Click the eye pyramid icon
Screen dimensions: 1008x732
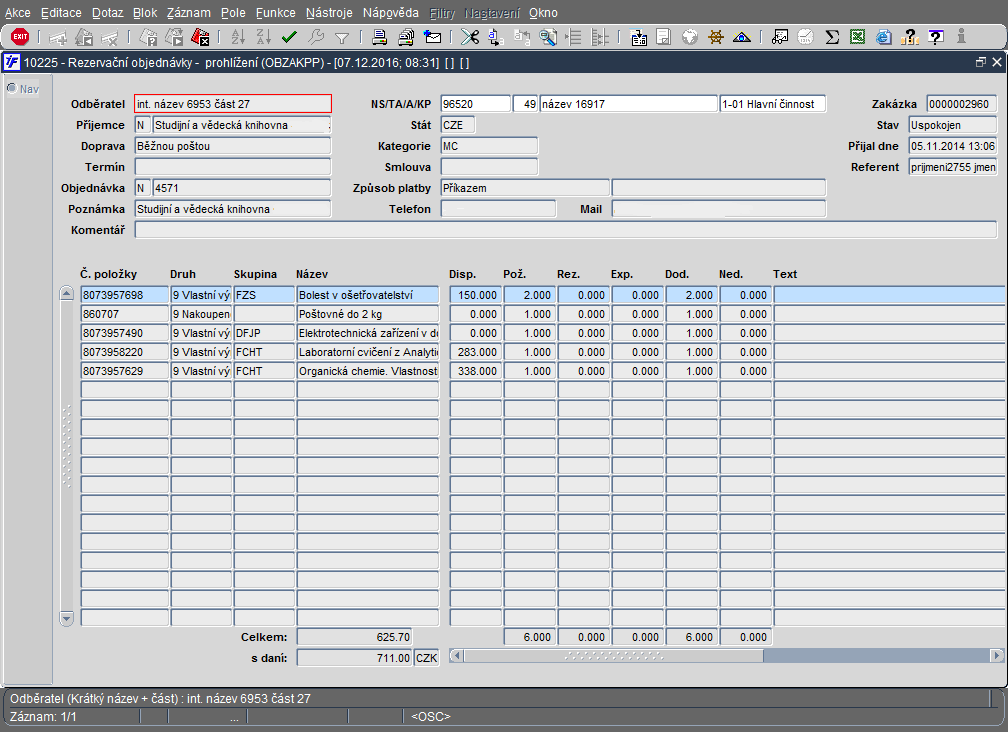741,37
